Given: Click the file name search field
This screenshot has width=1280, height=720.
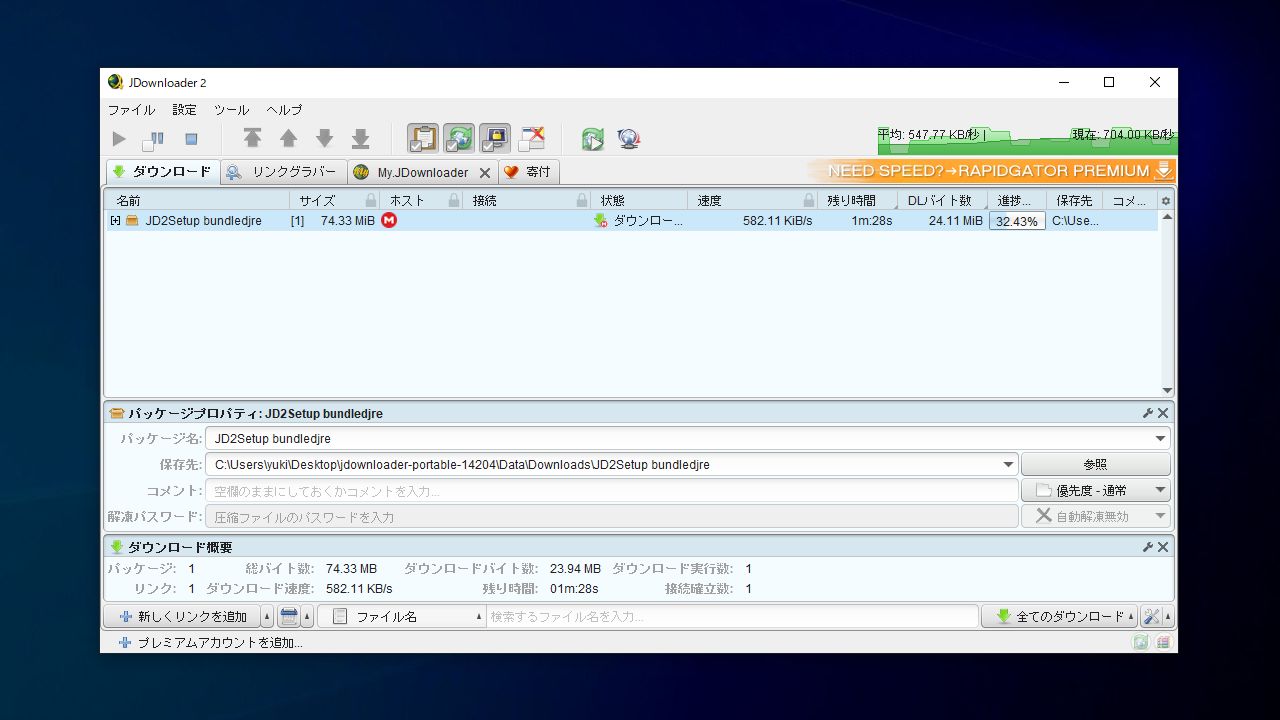Looking at the screenshot, I should 732,617.
